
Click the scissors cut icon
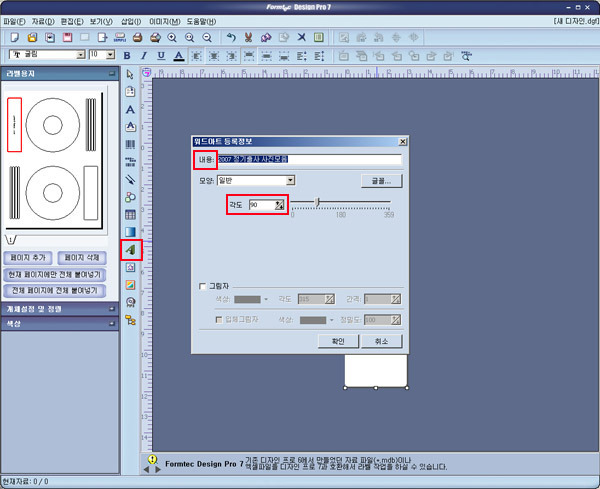248,37
